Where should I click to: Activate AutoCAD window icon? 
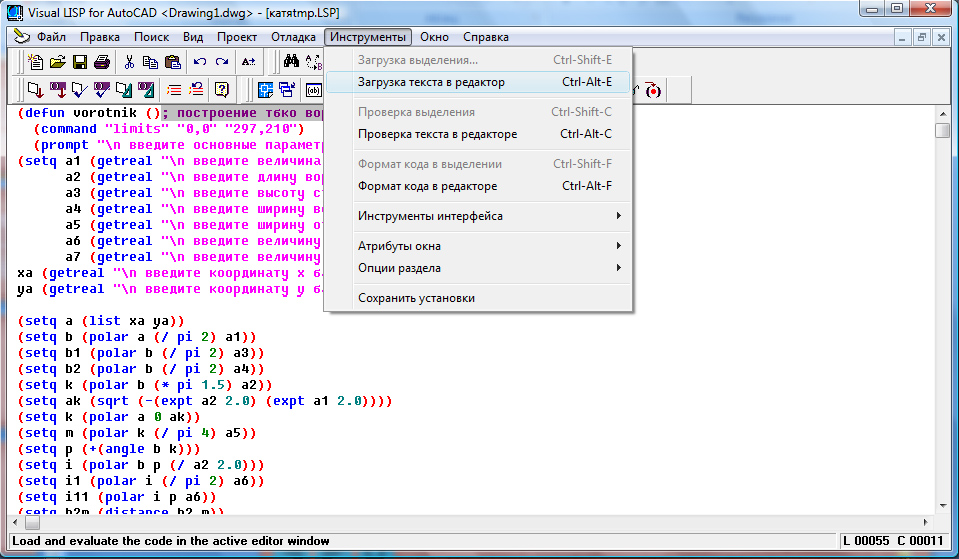[x=265, y=91]
